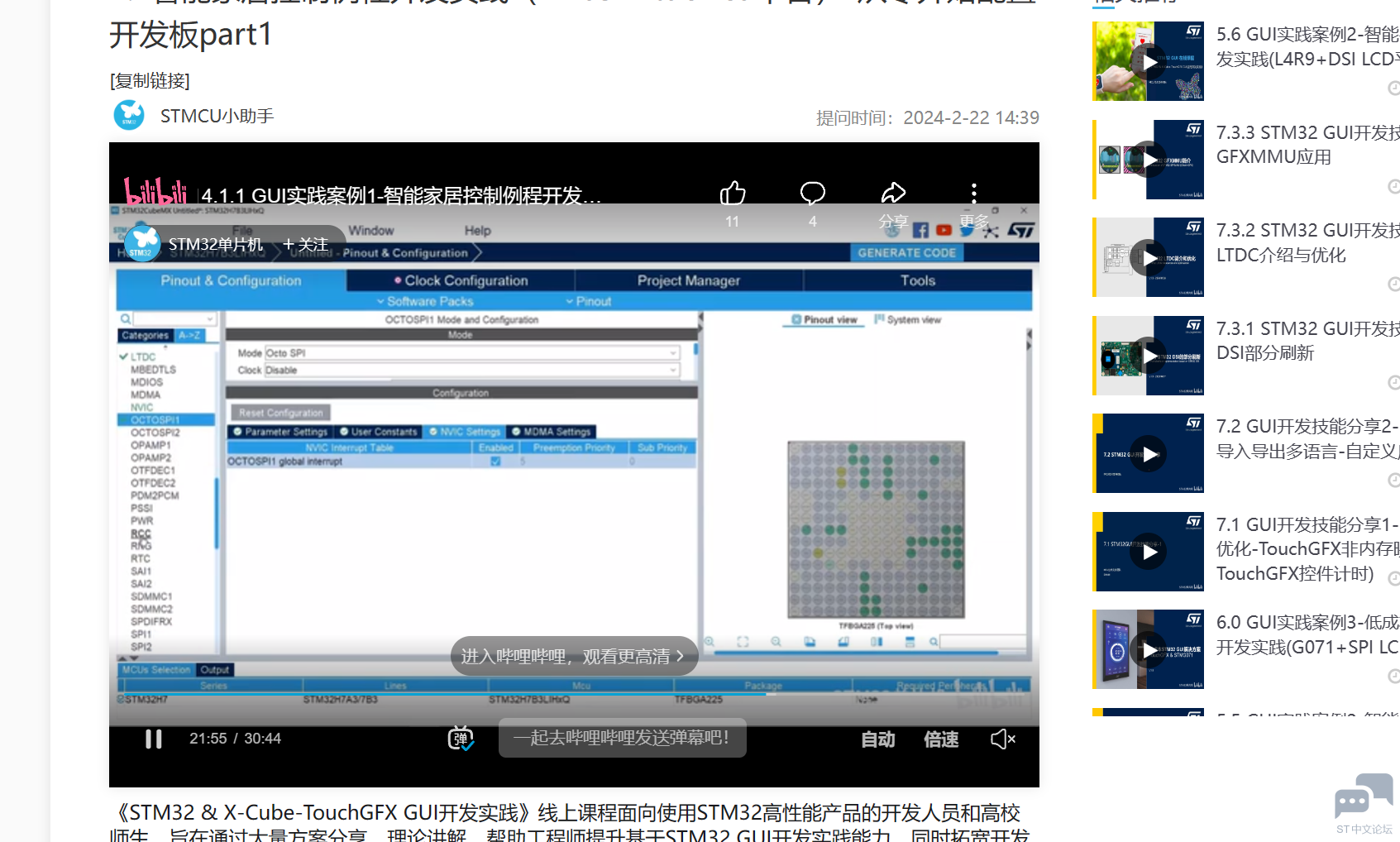Unmute the video with the speaker icon
Image resolution: width=1400 pixels, height=842 pixels.
1003,739
